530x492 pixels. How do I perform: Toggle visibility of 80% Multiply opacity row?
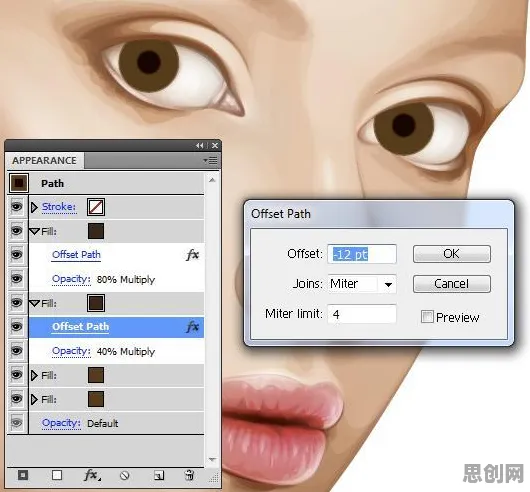click(17, 279)
